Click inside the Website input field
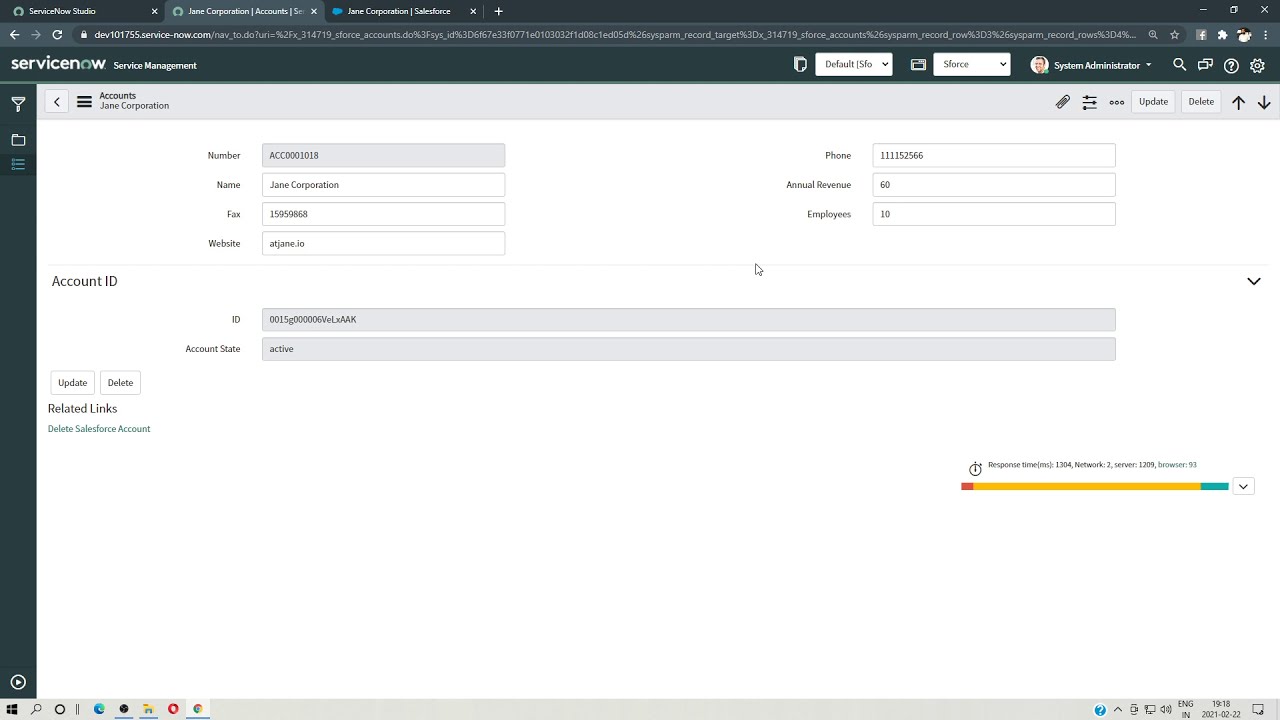The image size is (1280, 720). 383,243
